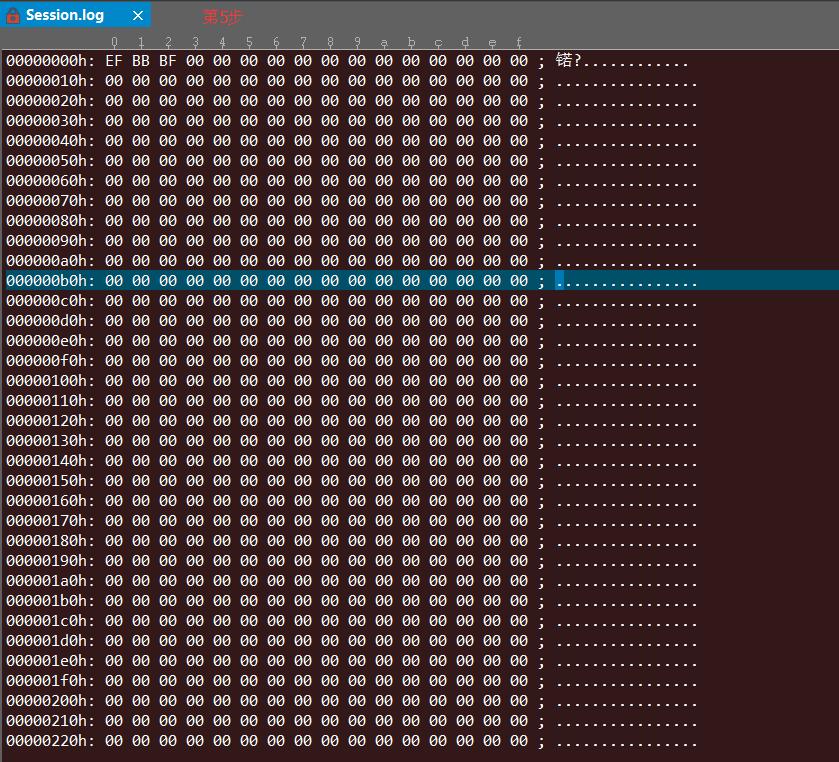Click offset 00000130h row address
Viewport: 839px width, 762px height.
[50, 440]
